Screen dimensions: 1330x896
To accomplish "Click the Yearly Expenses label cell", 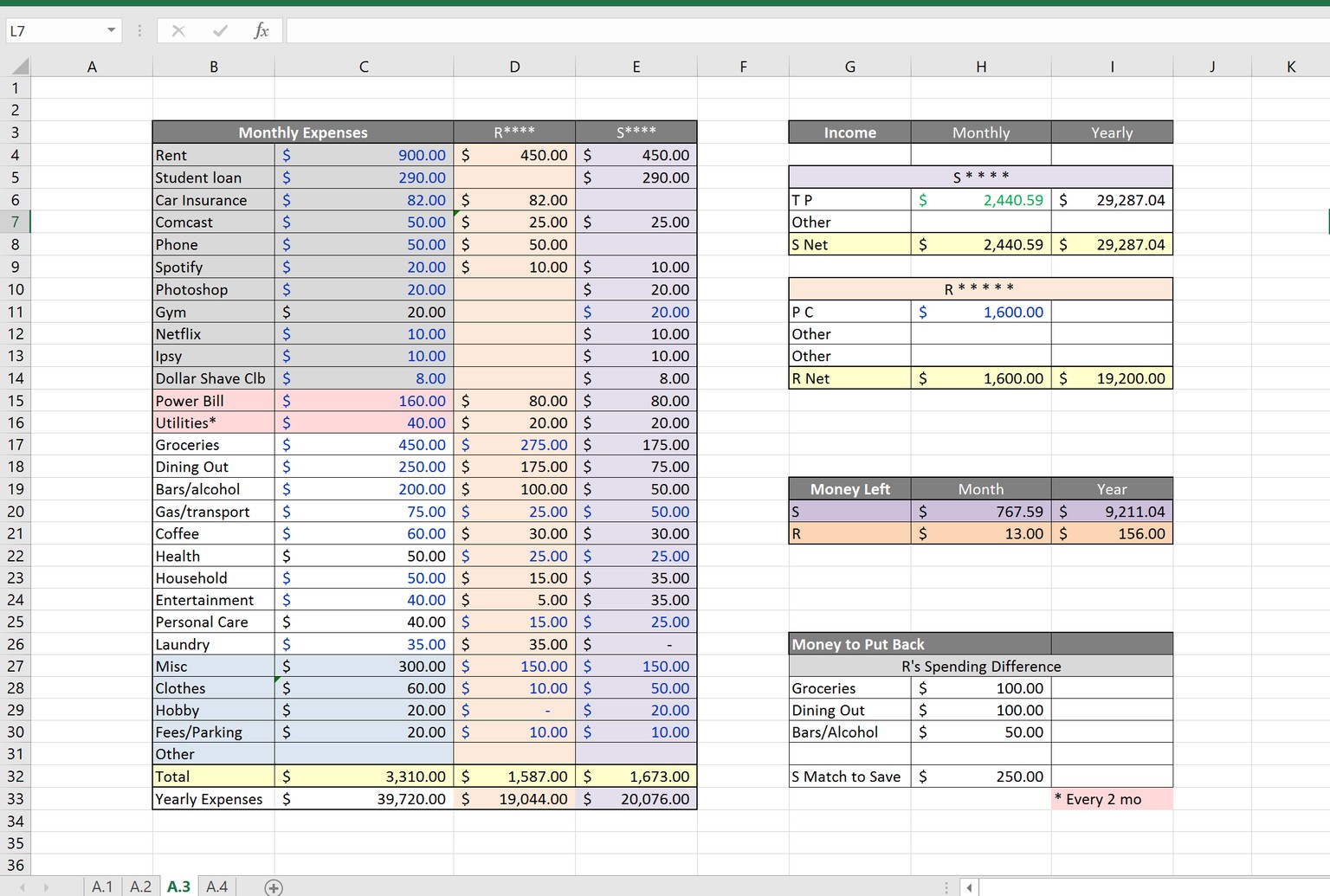I will (x=214, y=799).
